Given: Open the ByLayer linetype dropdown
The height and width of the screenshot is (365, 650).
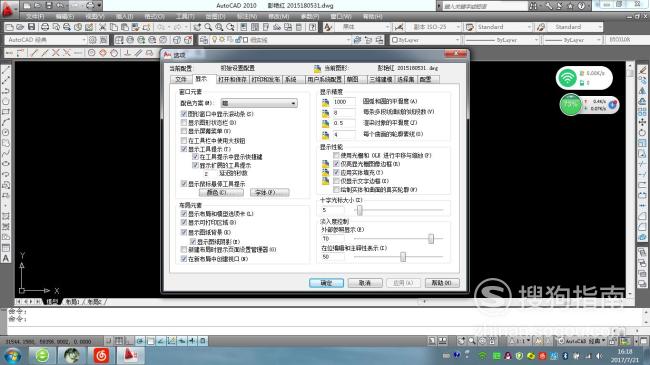Looking at the screenshot, I should point(501,40).
